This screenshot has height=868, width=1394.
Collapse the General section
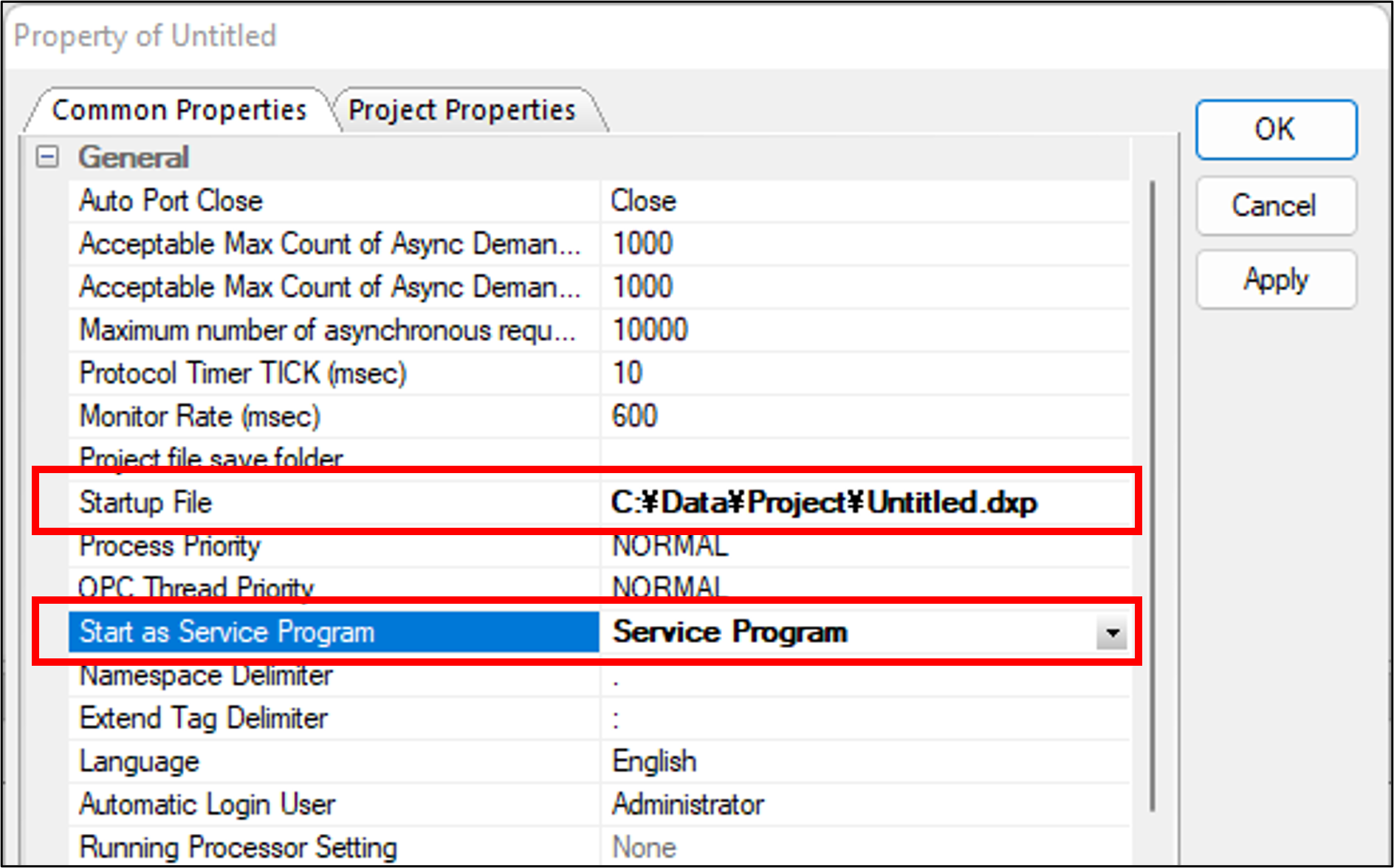click(47, 157)
